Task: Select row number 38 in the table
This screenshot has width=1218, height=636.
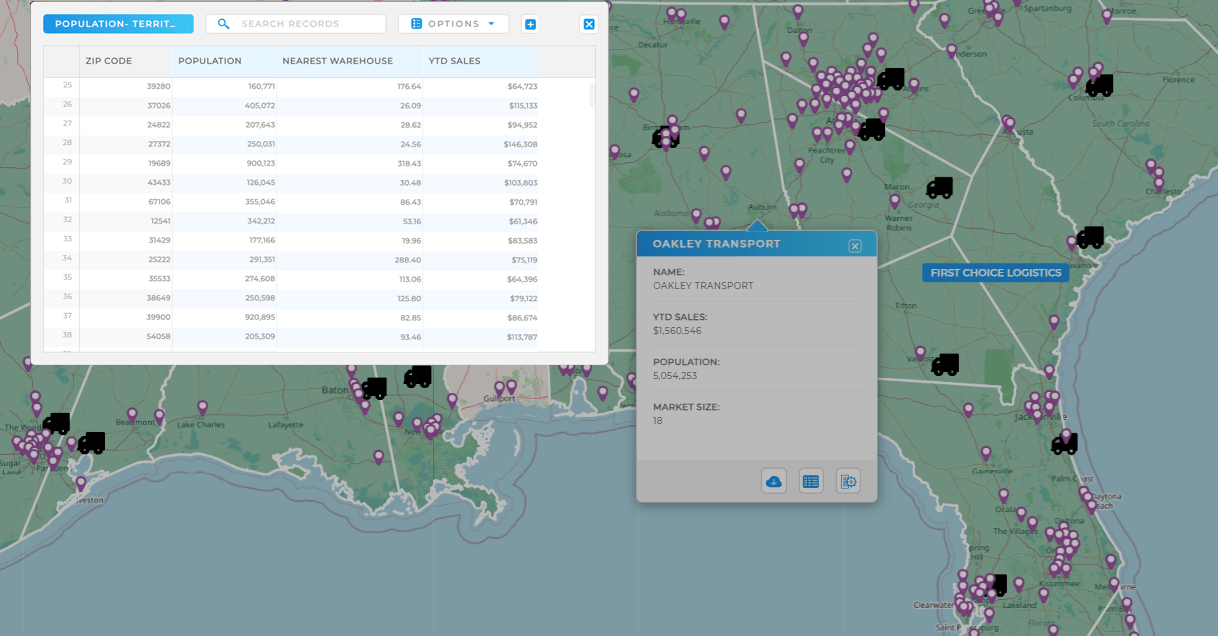Action: coord(68,335)
